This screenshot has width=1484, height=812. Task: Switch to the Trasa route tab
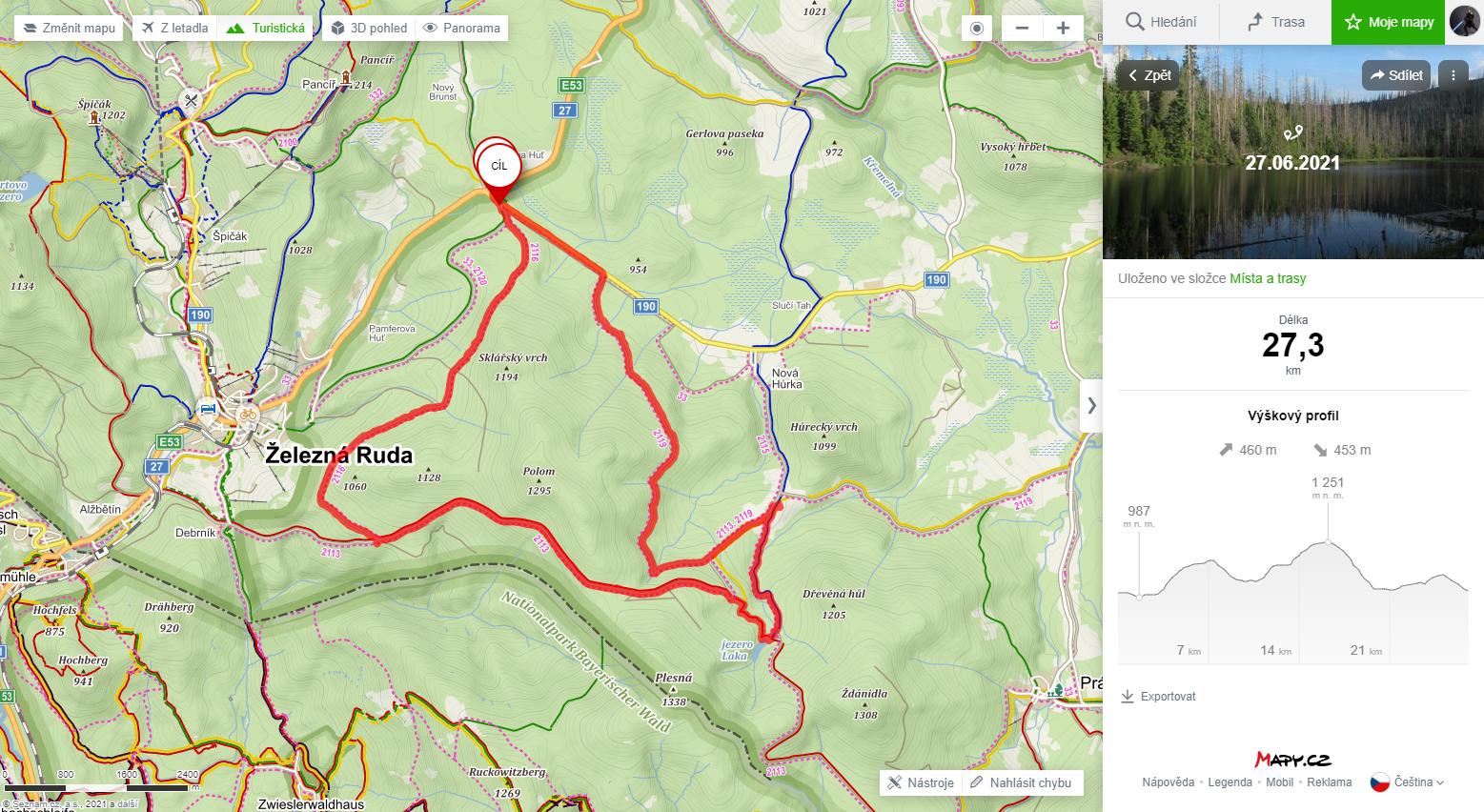coord(1275,22)
